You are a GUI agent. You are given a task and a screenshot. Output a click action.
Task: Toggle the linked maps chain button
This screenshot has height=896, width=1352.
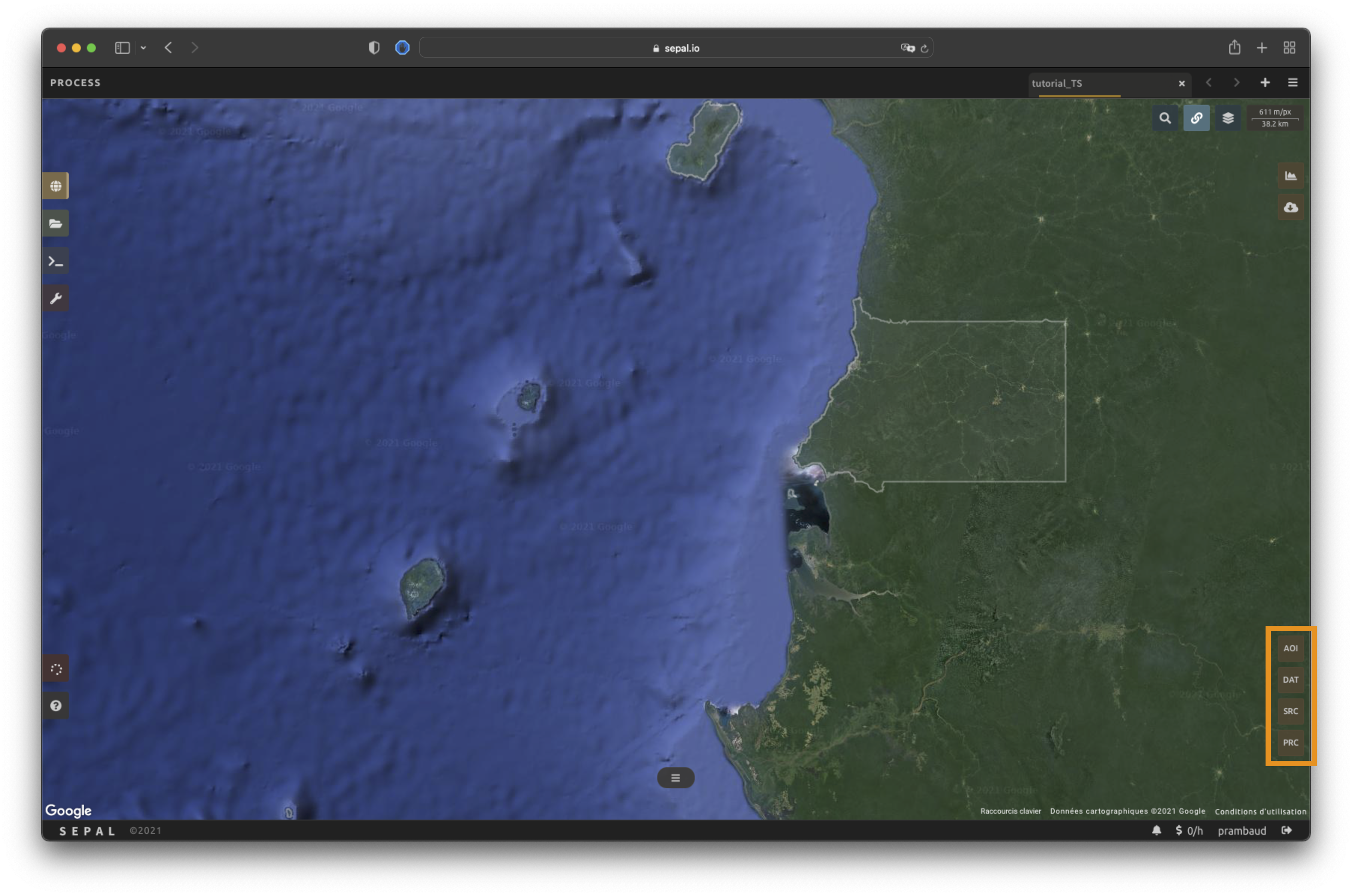point(1196,118)
